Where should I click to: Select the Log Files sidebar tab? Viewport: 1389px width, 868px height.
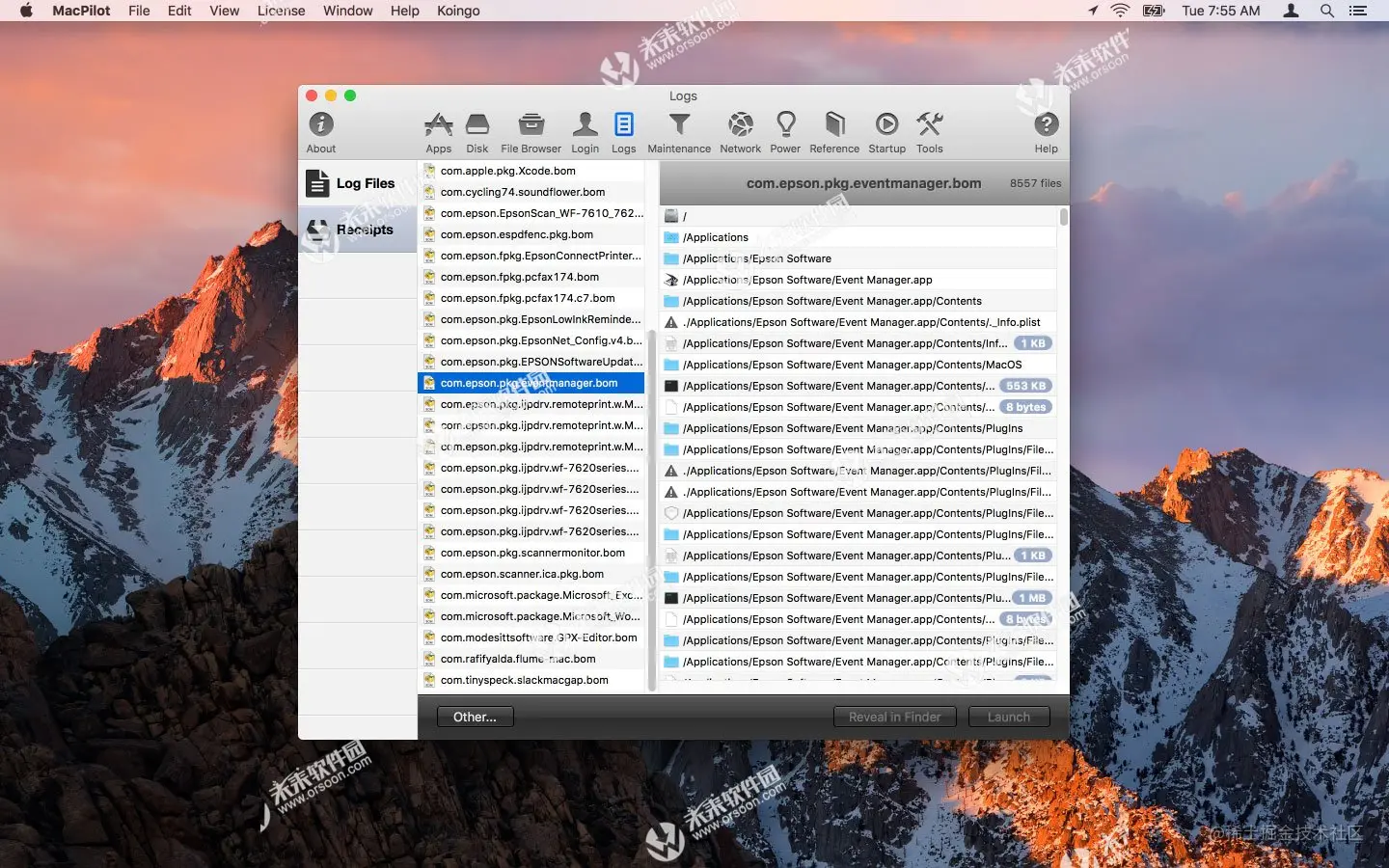pos(358,183)
